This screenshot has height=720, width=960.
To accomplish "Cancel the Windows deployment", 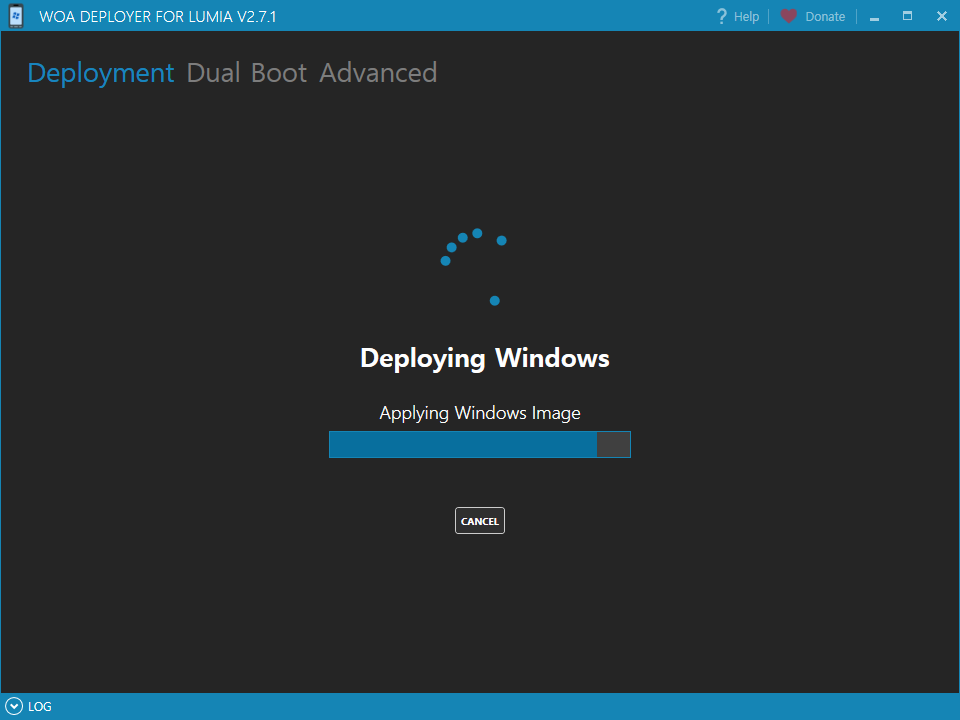I will (479, 520).
